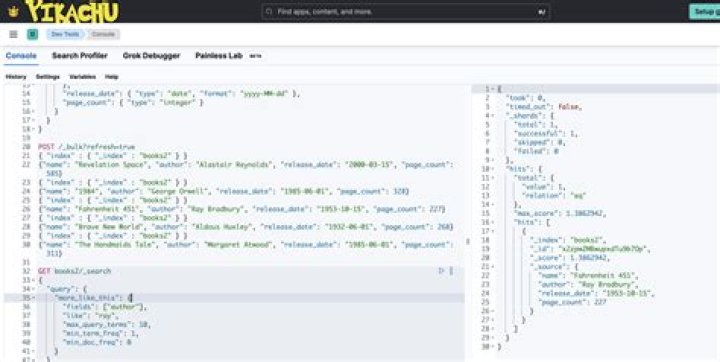Click the GET books2/_search request line
This screenshot has width=720, height=362.
(x=74, y=271)
